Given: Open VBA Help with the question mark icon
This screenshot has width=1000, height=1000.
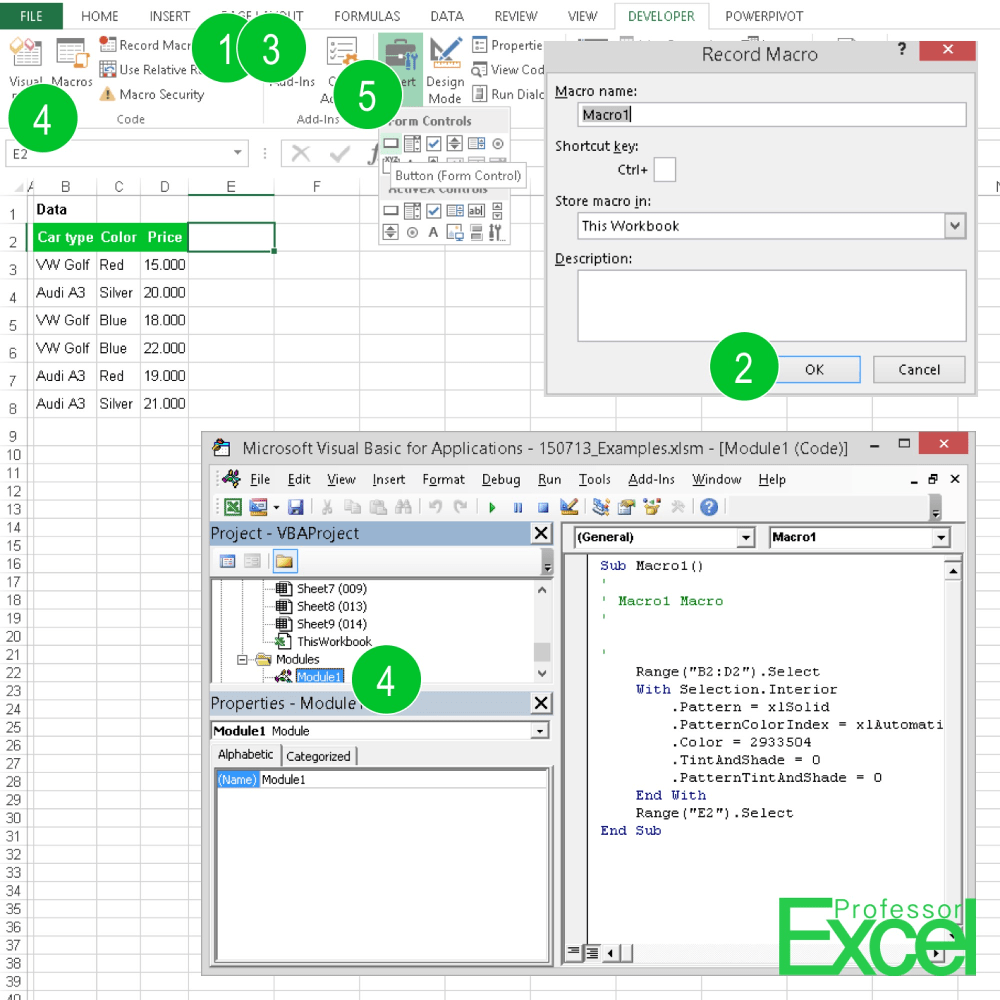Looking at the screenshot, I should pyautogui.click(x=709, y=507).
